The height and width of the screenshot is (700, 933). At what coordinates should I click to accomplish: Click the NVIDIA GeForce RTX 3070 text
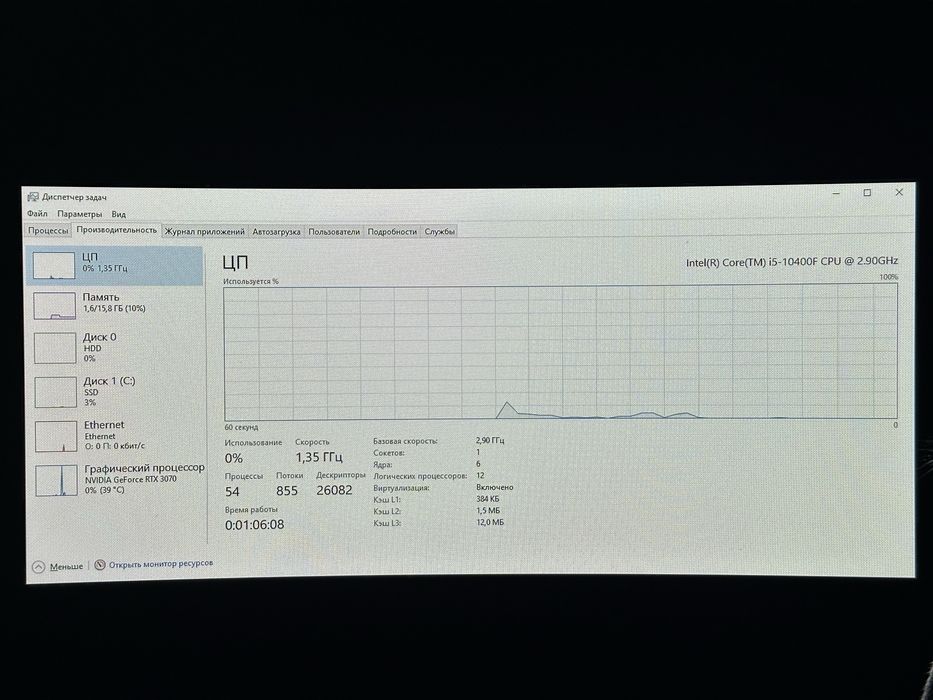[131, 479]
